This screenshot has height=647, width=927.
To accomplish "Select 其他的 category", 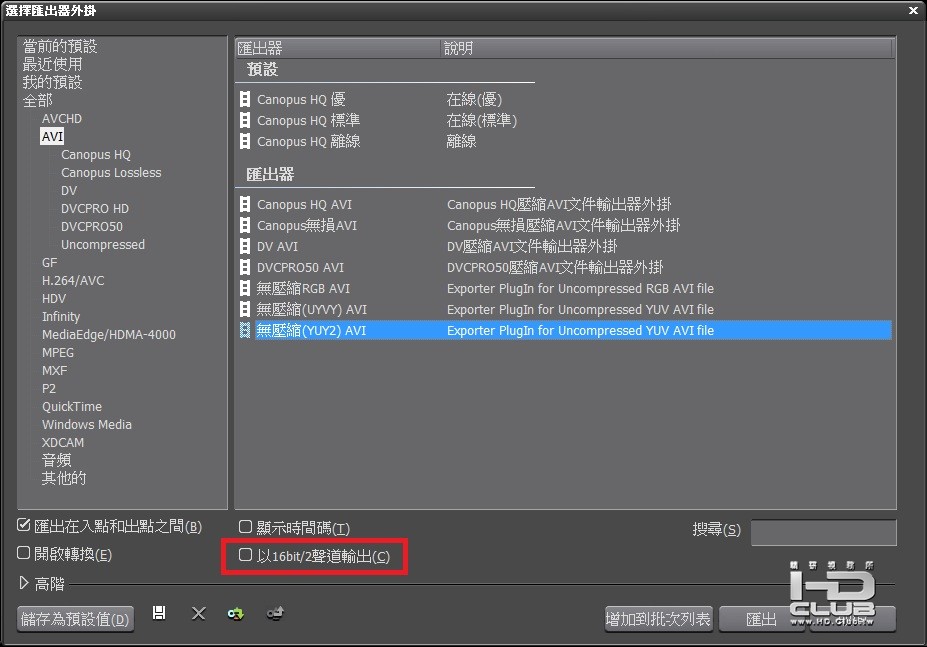I will click(64, 478).
